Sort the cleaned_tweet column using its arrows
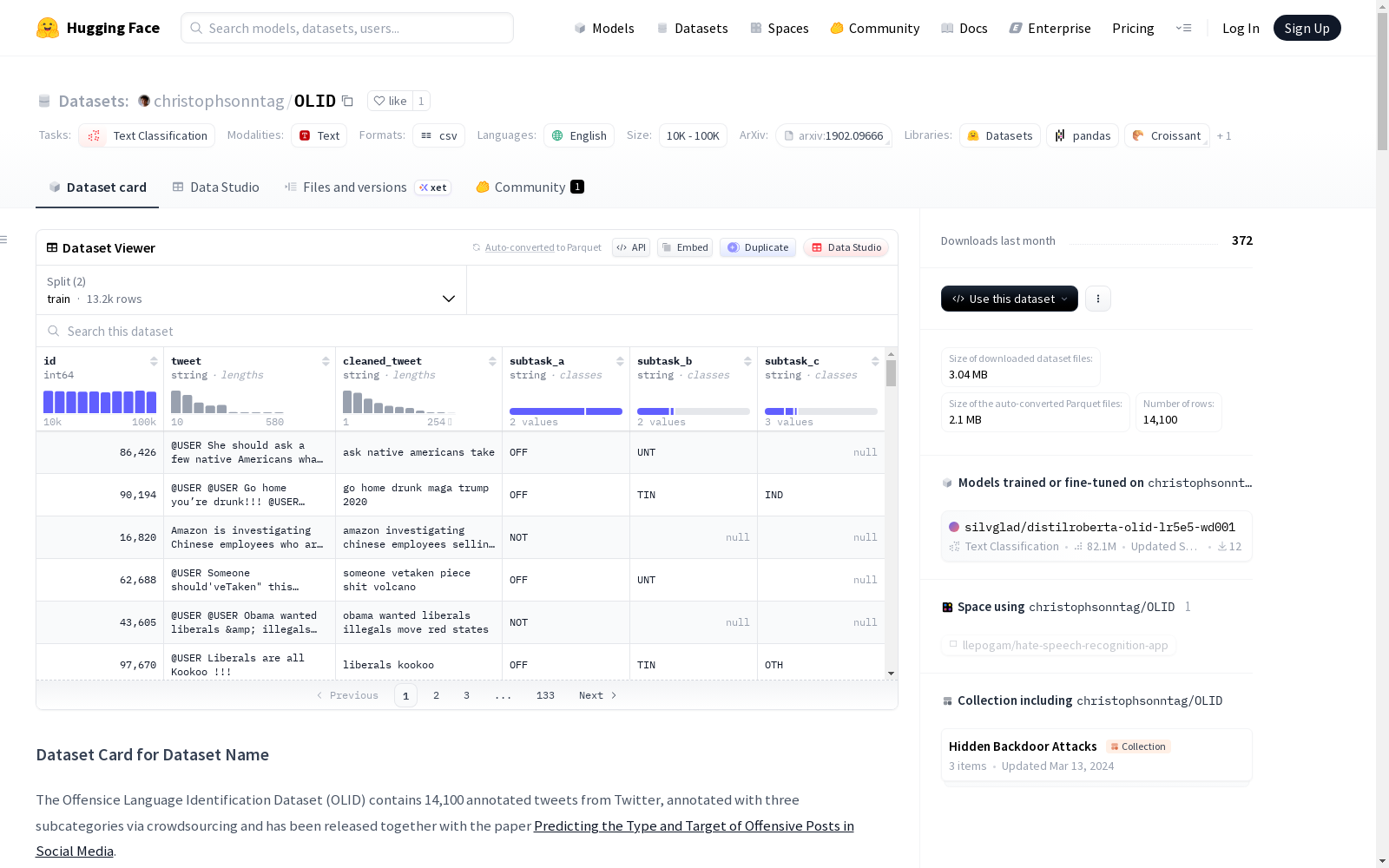 [x=492, y=361]
